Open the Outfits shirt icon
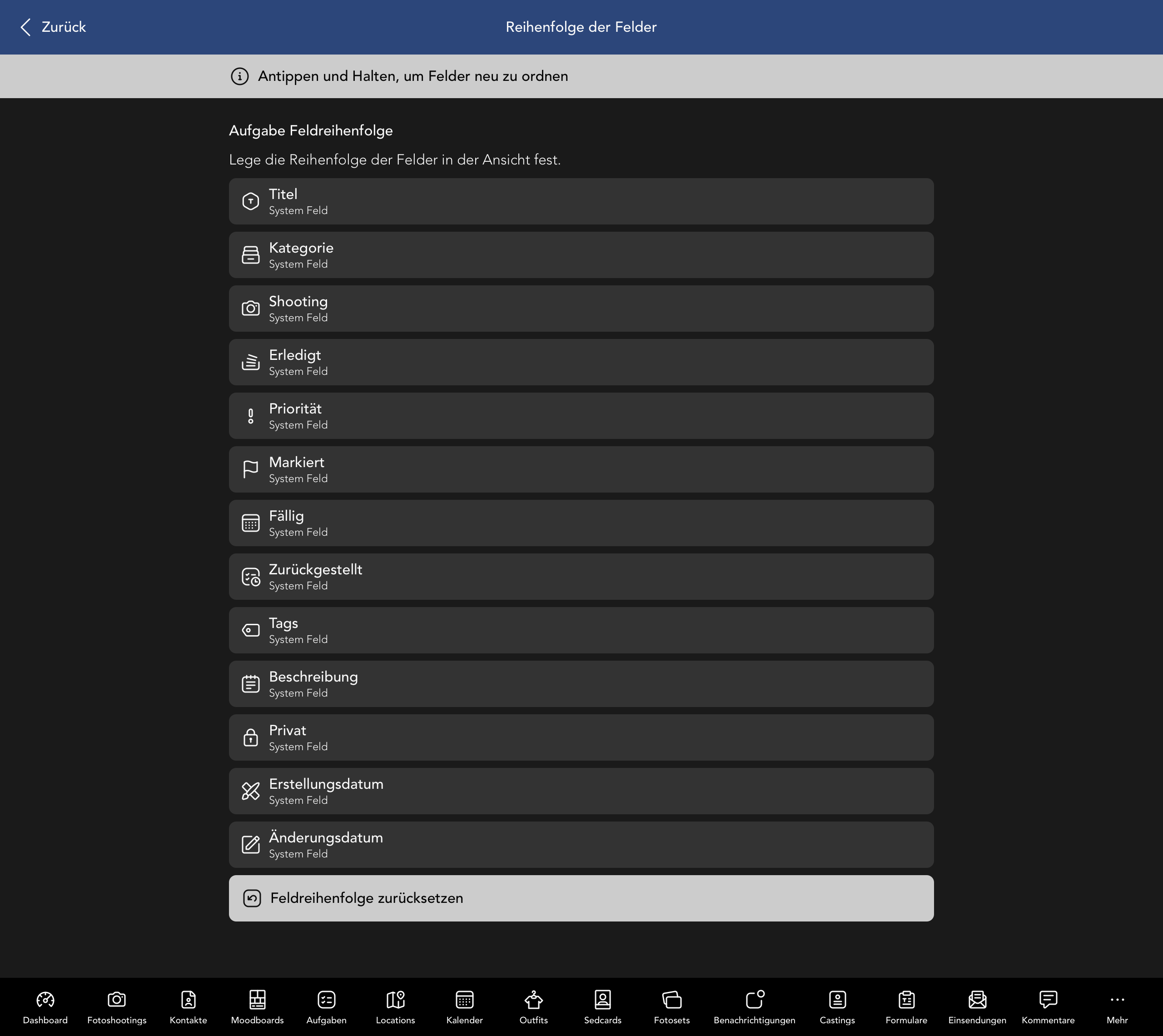Image resolution: width=1163 pixels, height=1036 pixels. click(x=533, y=1000)
